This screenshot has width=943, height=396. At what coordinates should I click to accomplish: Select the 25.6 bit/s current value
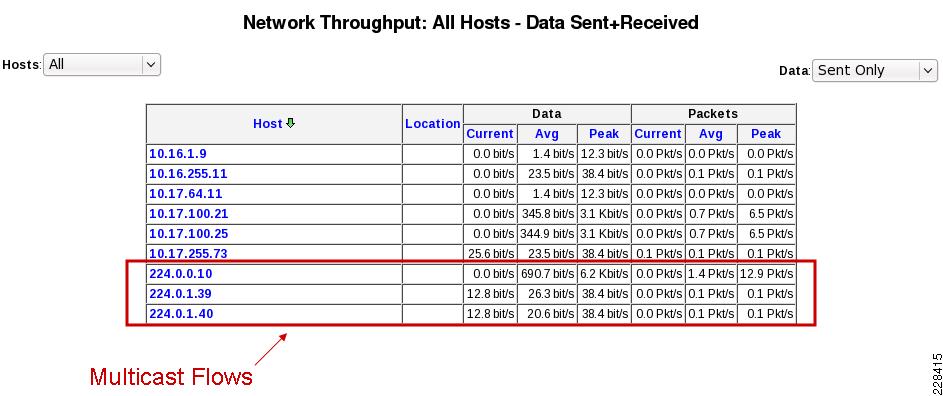(491, 253)
